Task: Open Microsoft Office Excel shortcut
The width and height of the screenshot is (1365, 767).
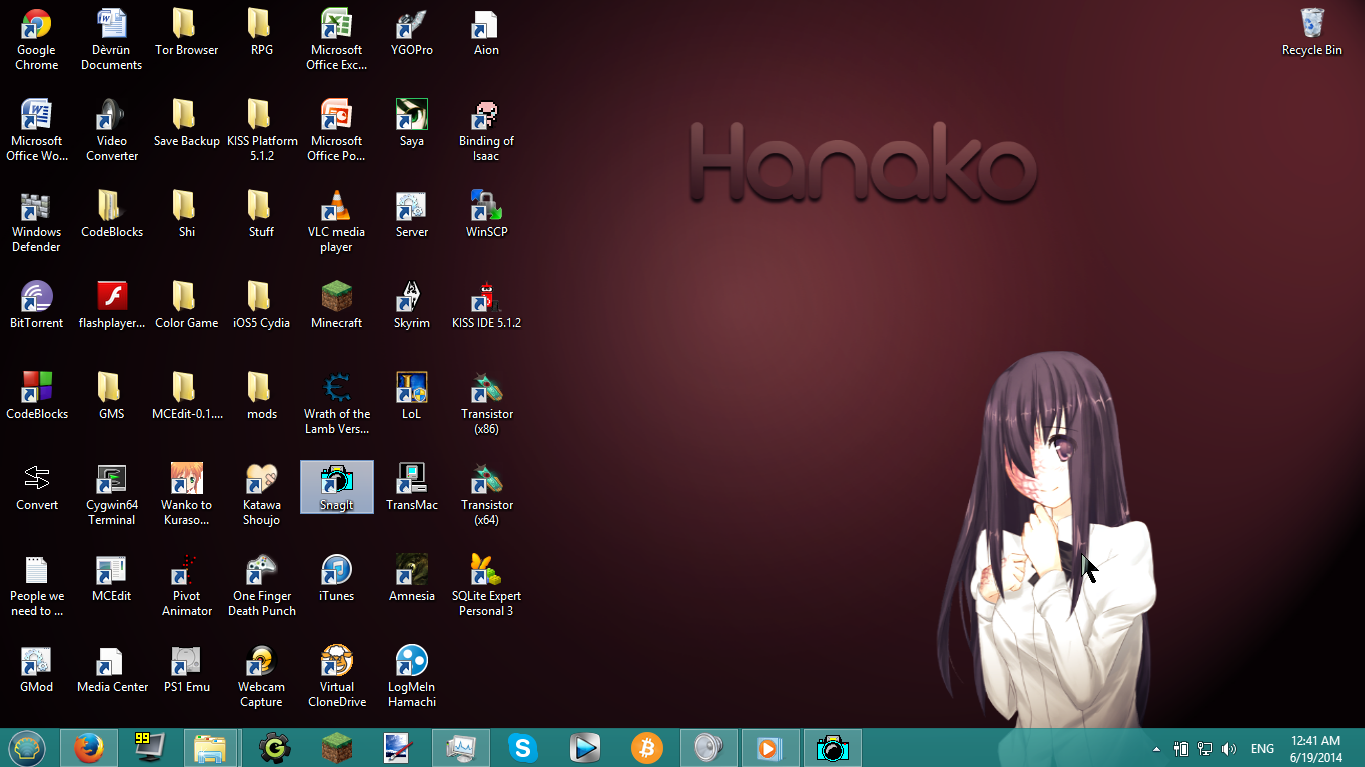Action: tap(337, 40)
